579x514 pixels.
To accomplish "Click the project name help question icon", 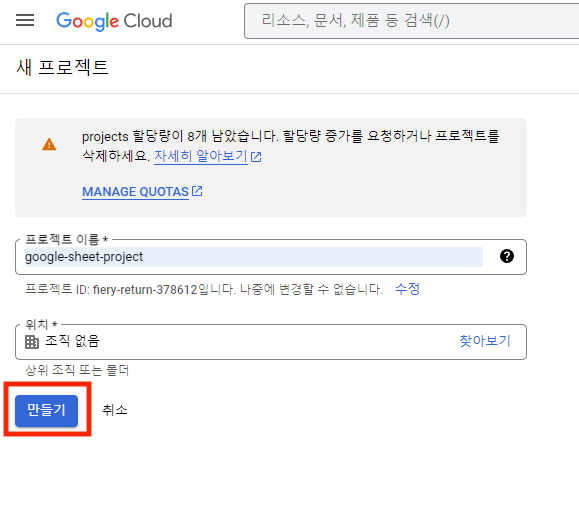I will (x=507, y=256).
